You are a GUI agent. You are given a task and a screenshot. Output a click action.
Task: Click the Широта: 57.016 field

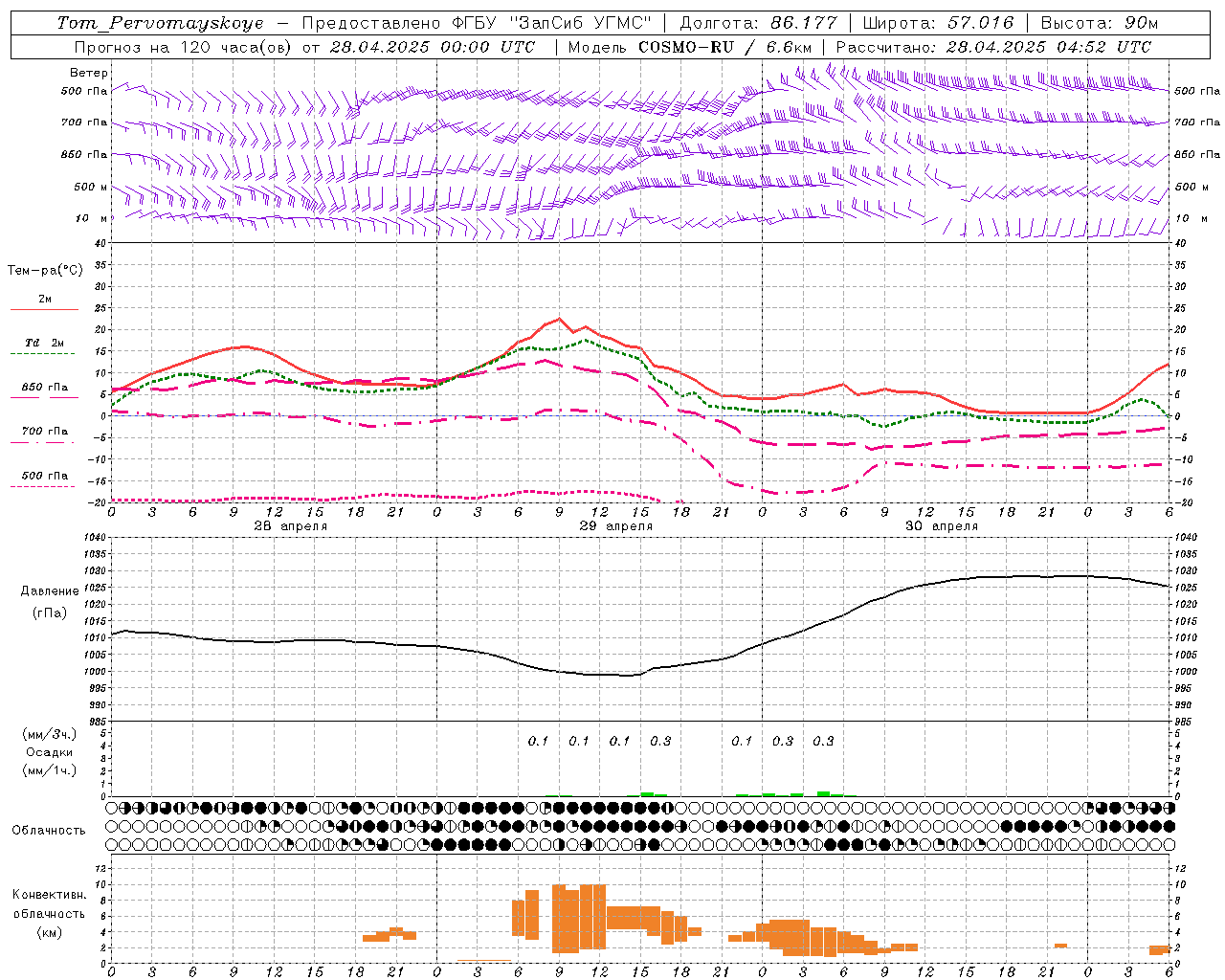tap(938, 23)
